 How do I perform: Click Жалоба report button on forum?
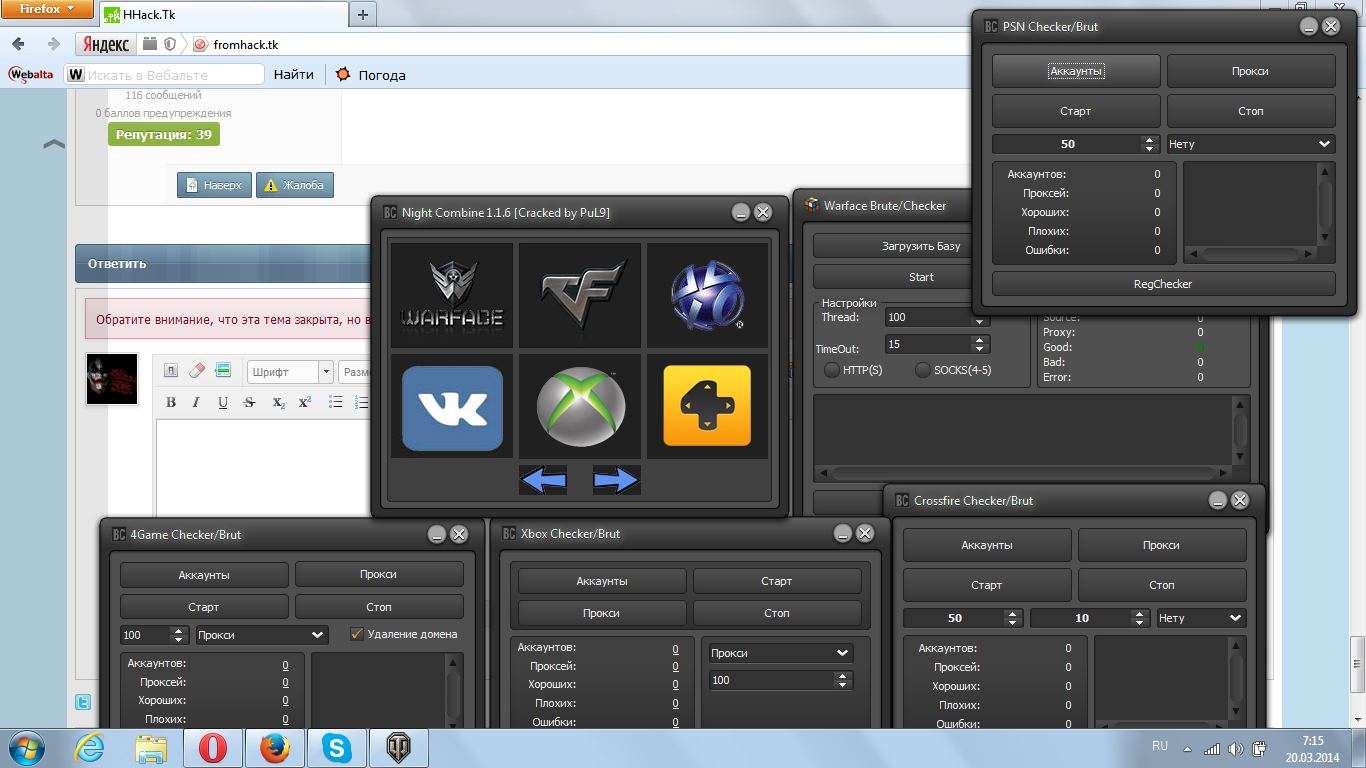[x=295, y=185]
